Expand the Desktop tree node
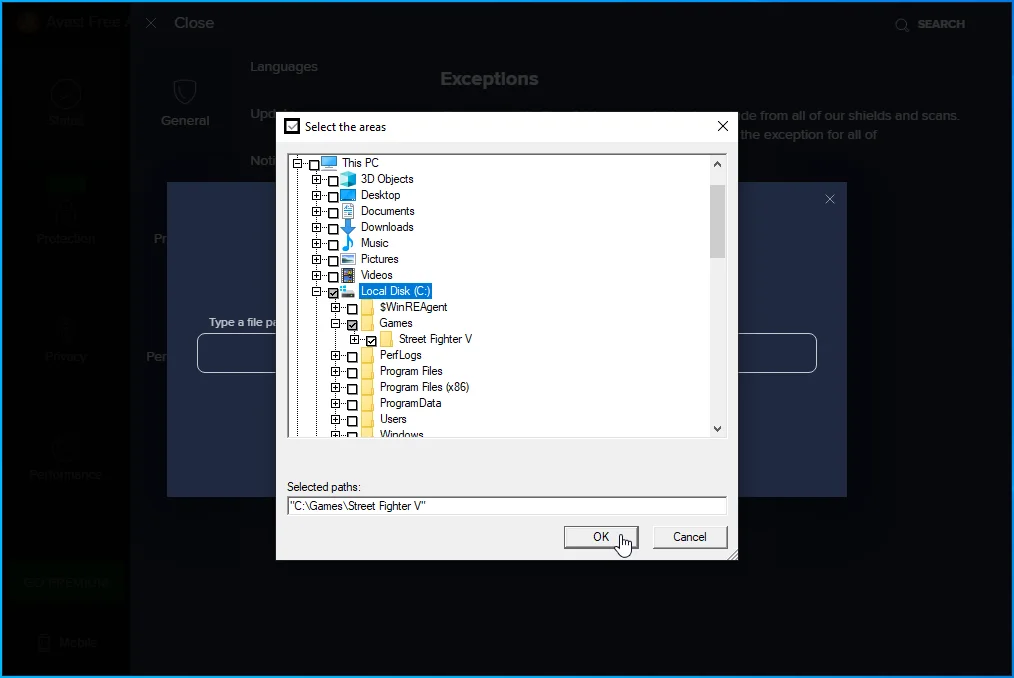 pos(316,195)
